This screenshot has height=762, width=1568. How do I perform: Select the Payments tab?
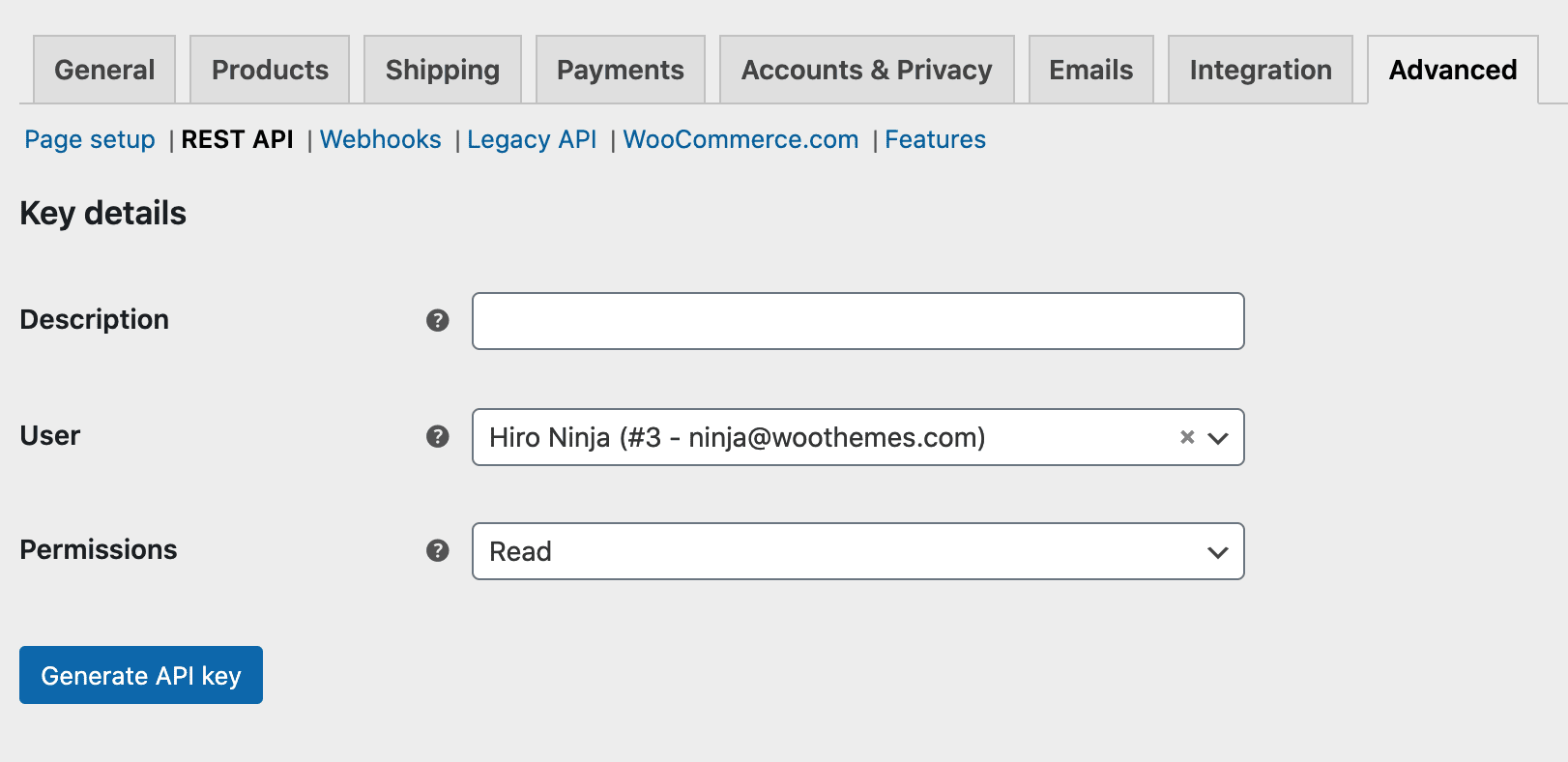point(621,70)
